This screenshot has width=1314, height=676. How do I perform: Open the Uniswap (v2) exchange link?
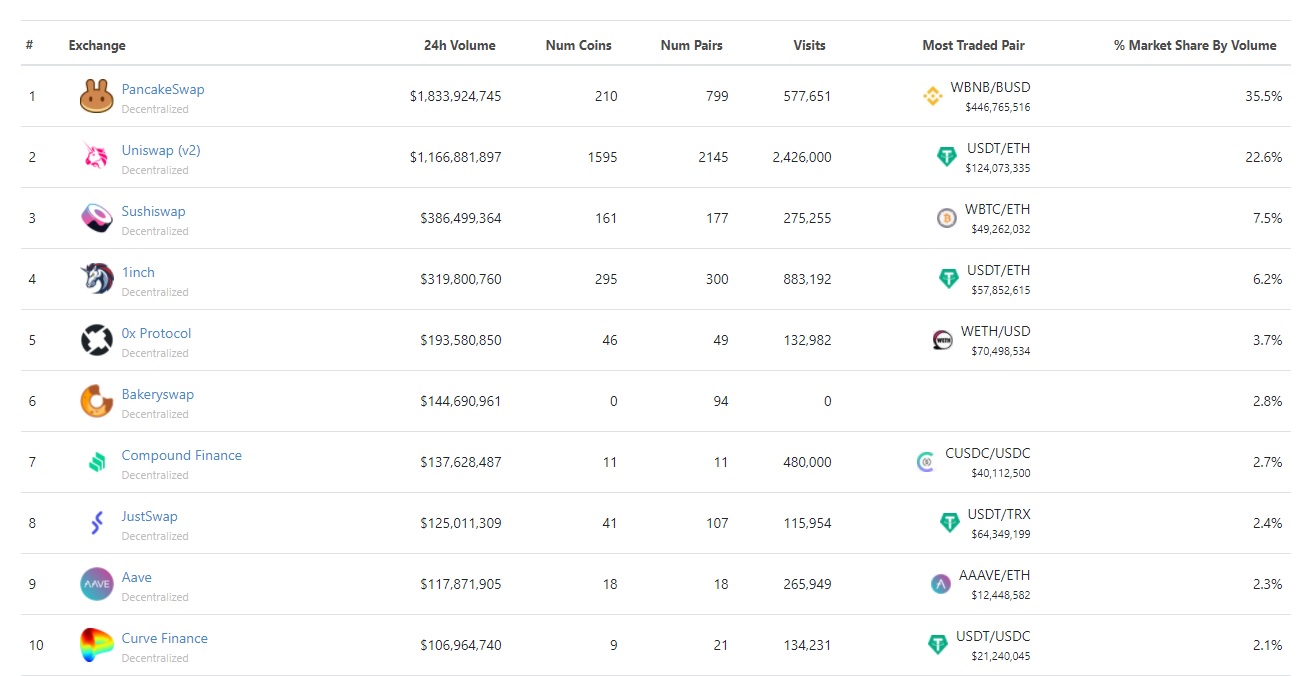pos(161,150)
